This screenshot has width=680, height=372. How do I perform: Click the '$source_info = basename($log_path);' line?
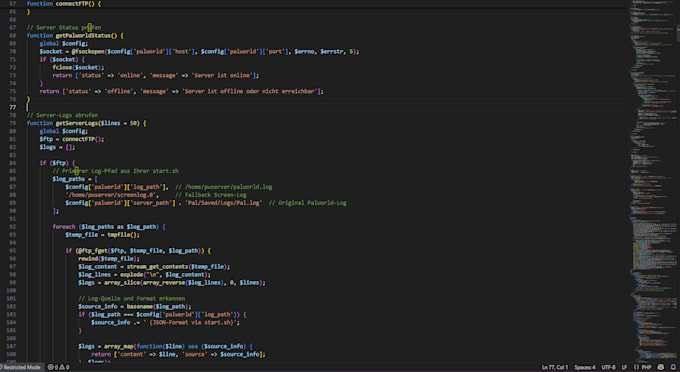[x=134, y=307]
